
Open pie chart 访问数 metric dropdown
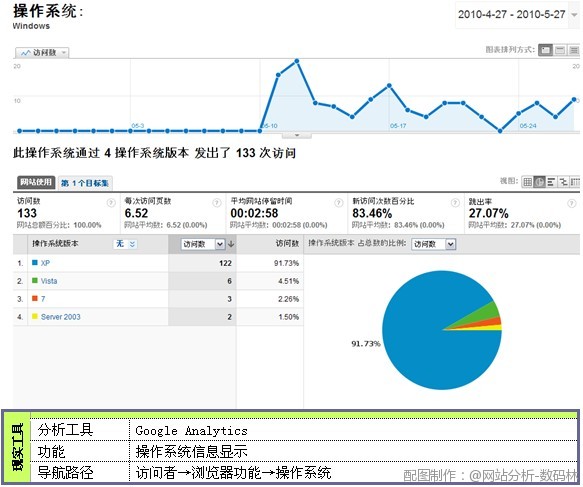[x=434, y=244]
